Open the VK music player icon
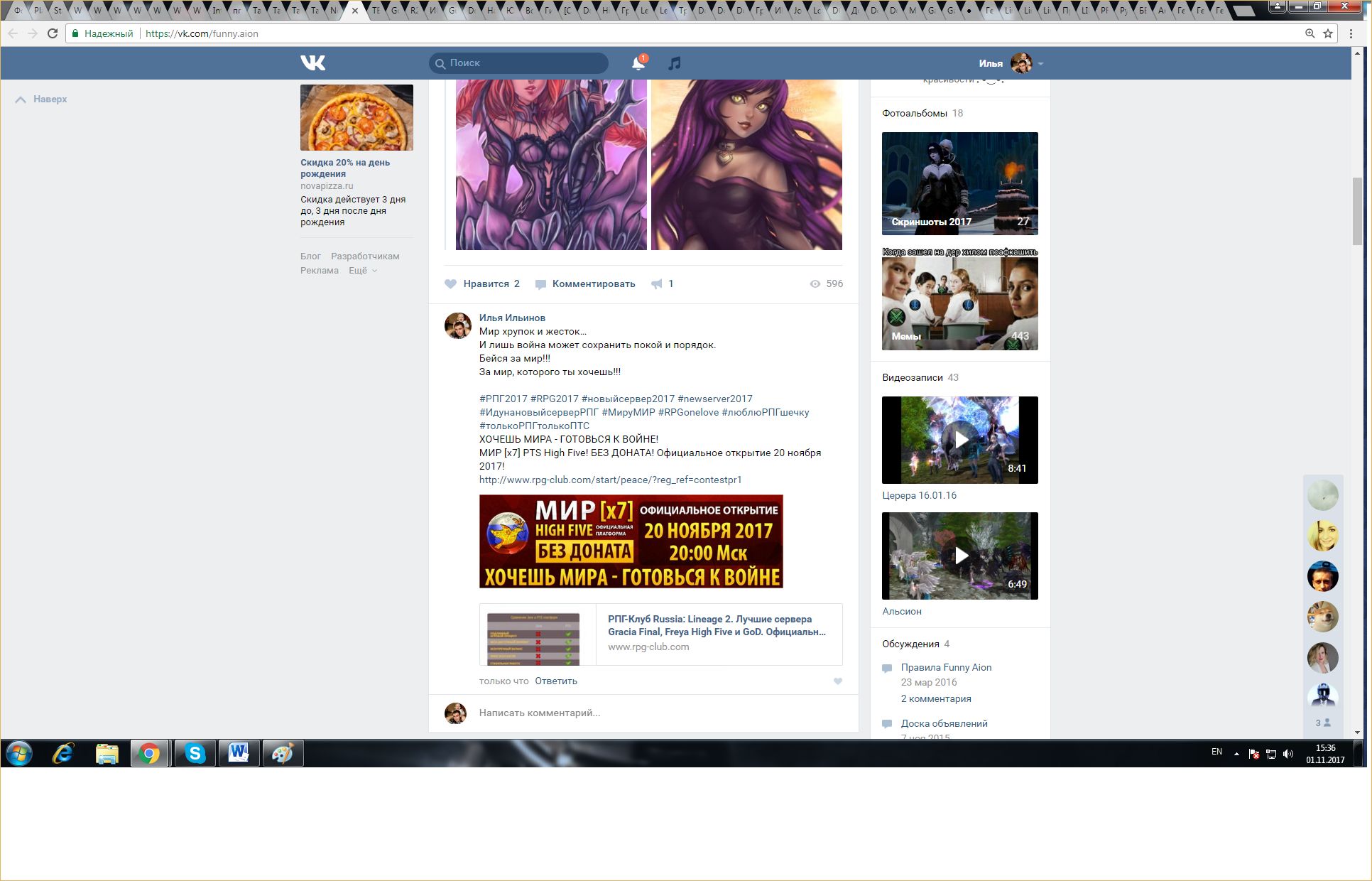 [x=674, y=63]
